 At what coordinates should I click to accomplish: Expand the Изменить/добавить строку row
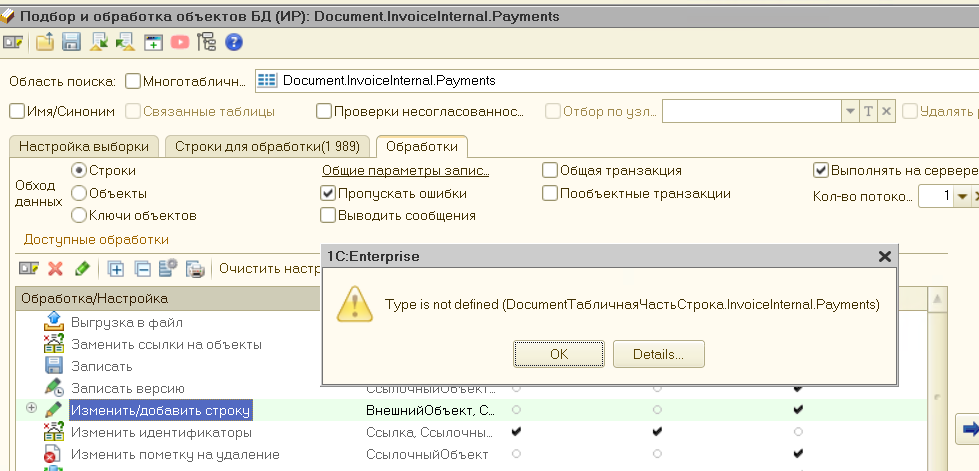click(x=31, y=409)
